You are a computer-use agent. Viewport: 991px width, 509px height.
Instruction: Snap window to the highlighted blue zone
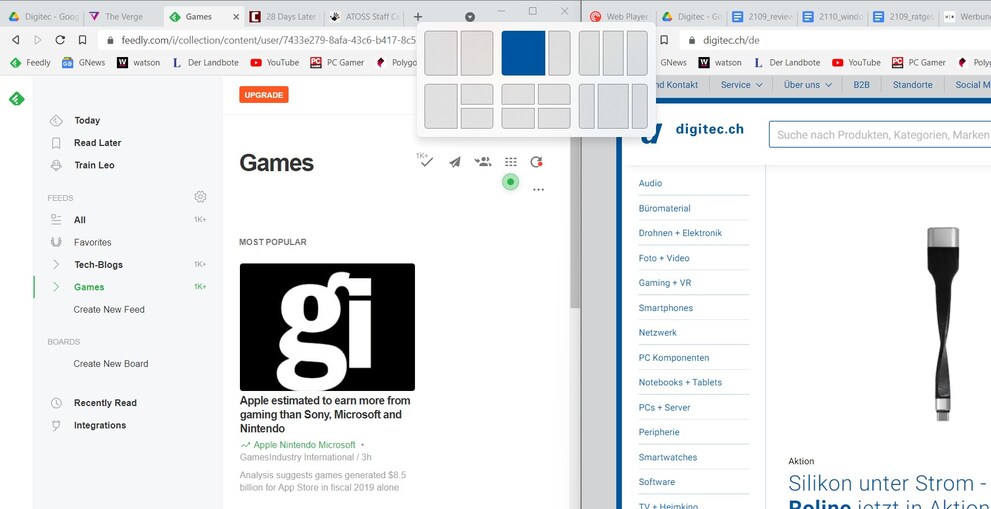523,53
